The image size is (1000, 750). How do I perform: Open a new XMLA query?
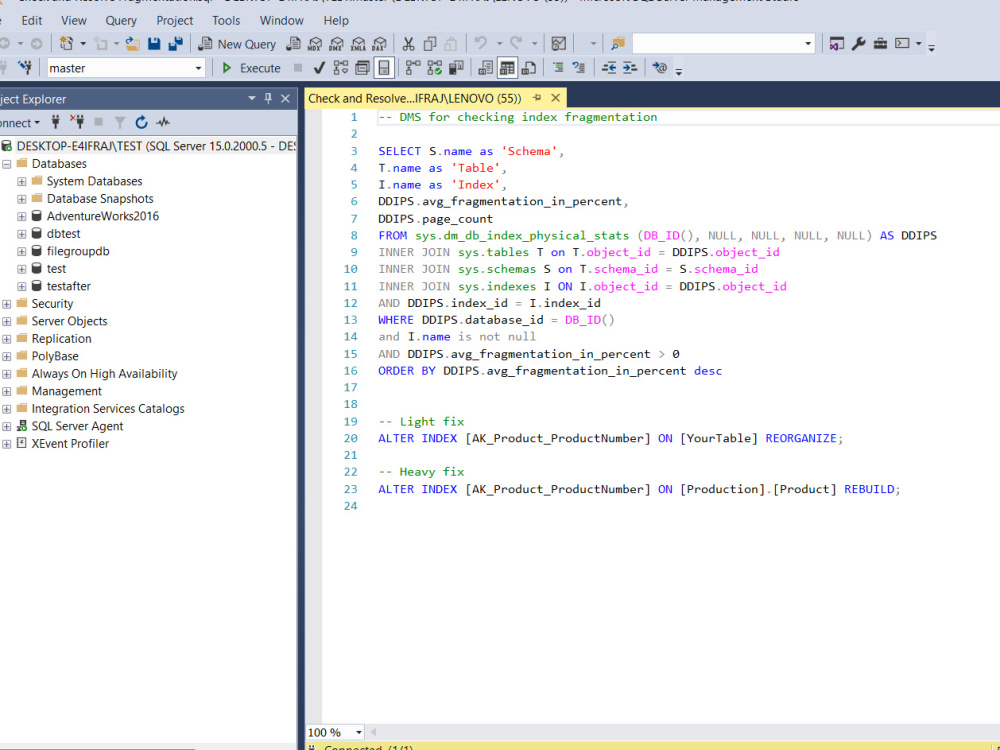[x=358, y=44]
